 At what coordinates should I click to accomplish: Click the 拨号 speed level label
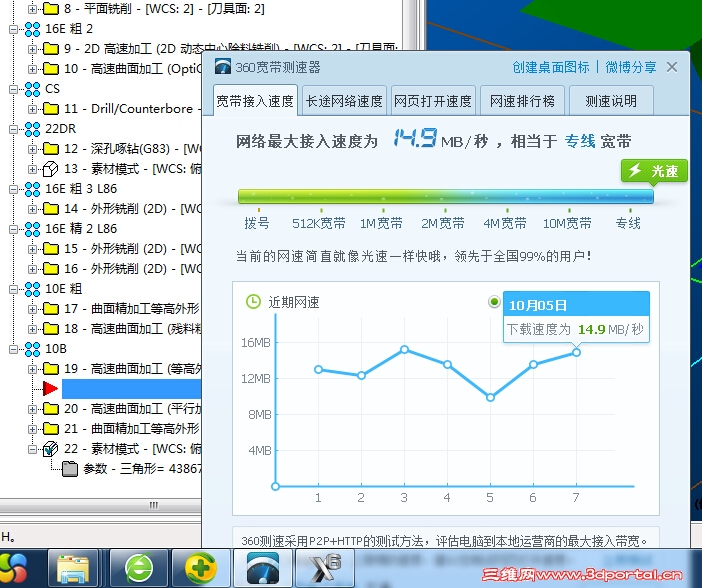coord(257,223)
